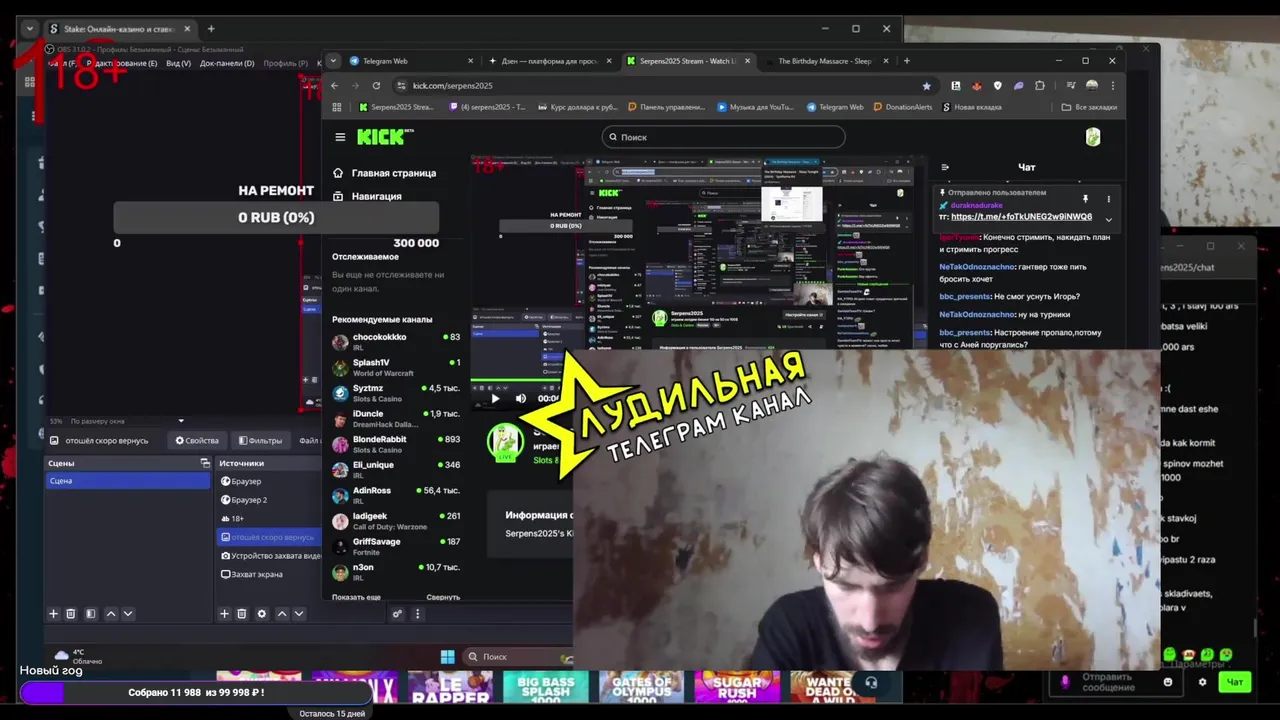Collapse recommended channels via Свернуть
Screen dimensions: 1280x720
[x=443, y=597]
